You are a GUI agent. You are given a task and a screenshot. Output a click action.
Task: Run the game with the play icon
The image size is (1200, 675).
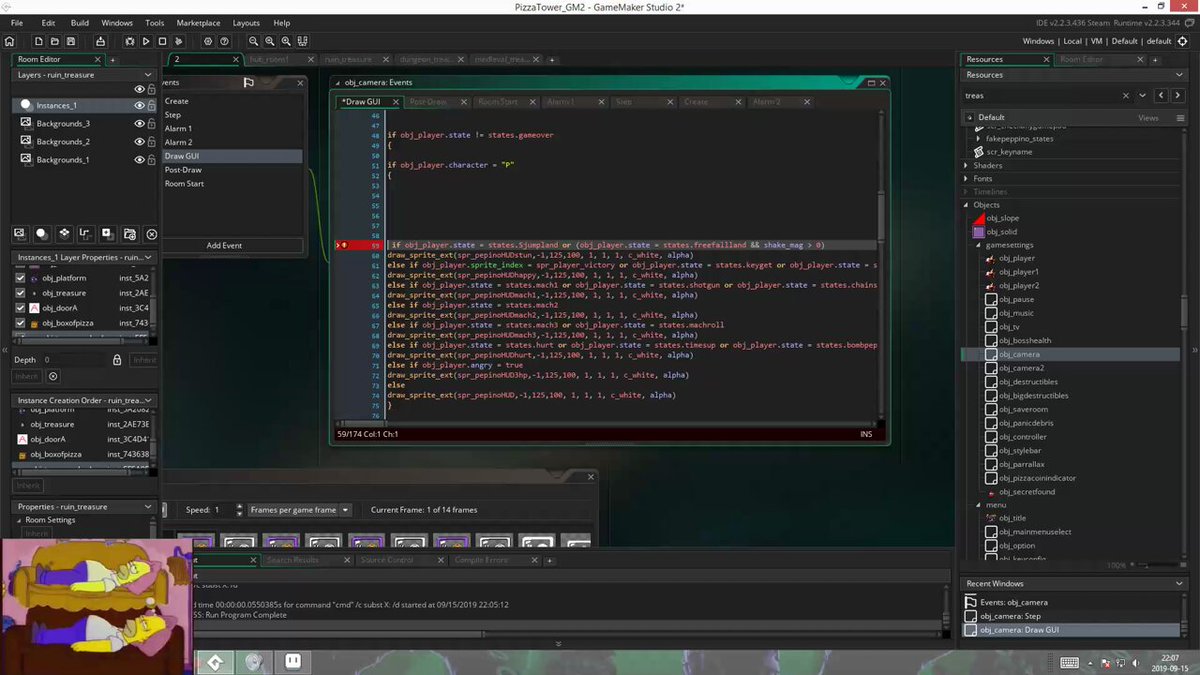[146, 41]
